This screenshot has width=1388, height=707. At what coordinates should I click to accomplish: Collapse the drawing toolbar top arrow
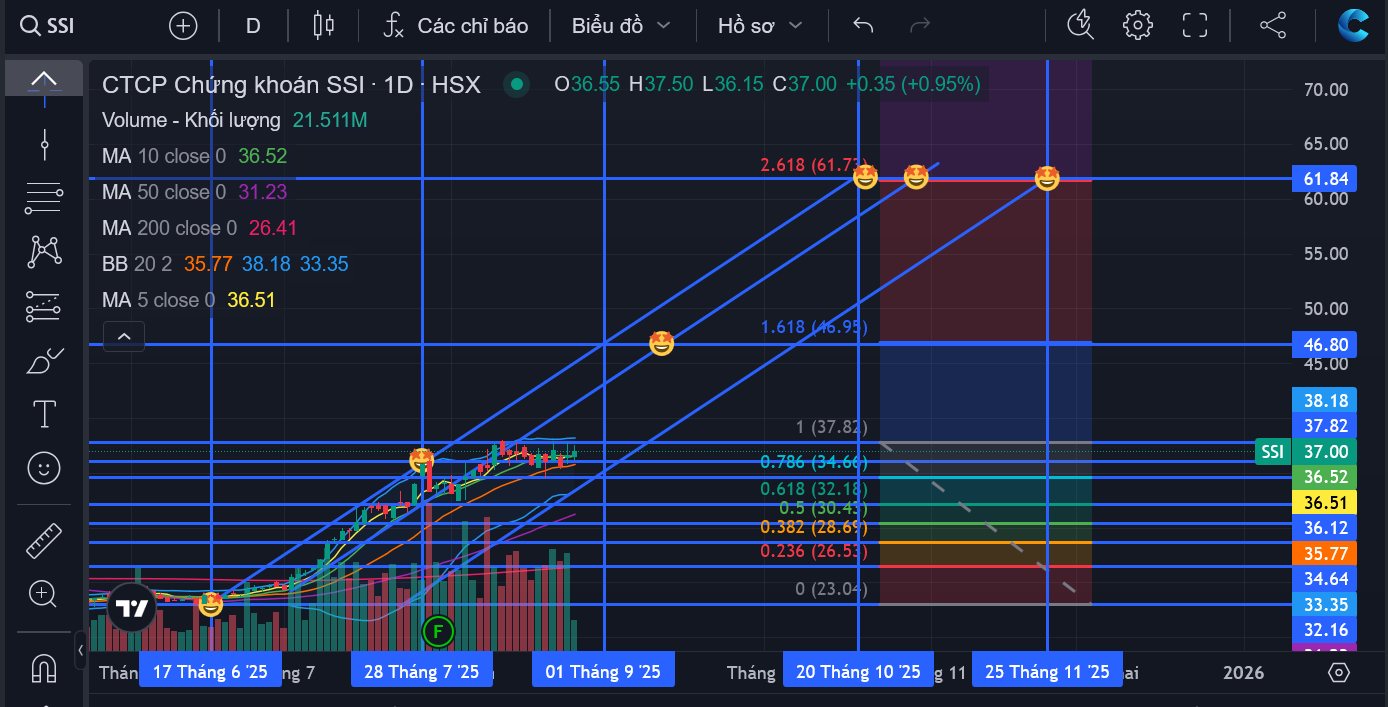[x=44, y=78]
